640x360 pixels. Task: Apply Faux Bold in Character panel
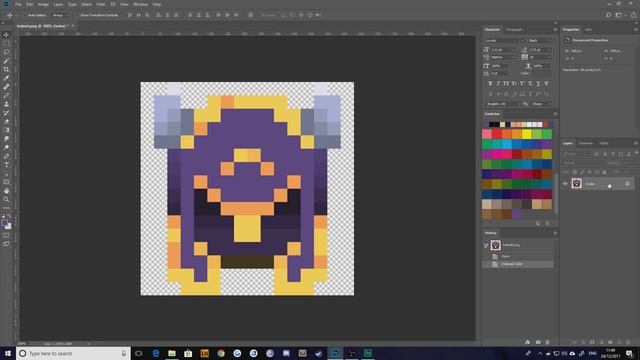(490, 83)
